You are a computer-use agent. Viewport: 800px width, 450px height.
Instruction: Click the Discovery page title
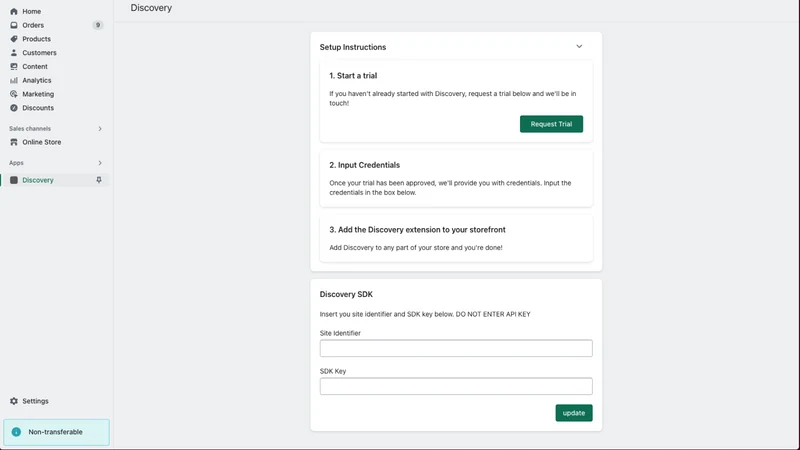151,8
